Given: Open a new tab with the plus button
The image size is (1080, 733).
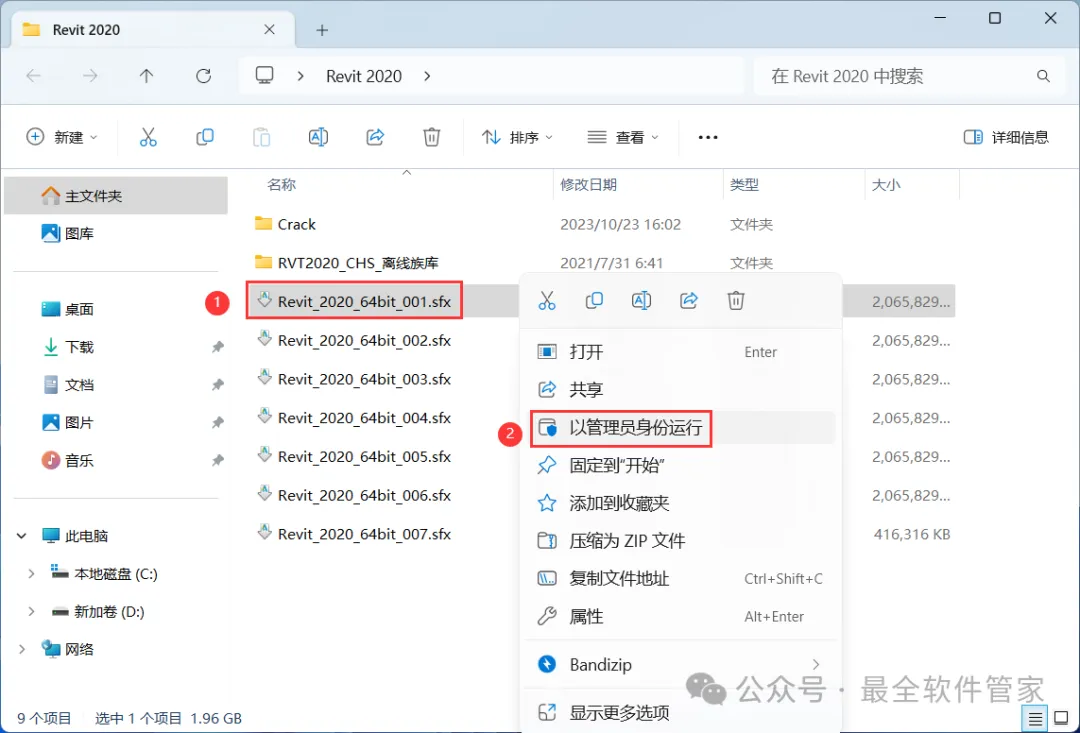Looking at the screenshot, I should [x=322, y=30].
